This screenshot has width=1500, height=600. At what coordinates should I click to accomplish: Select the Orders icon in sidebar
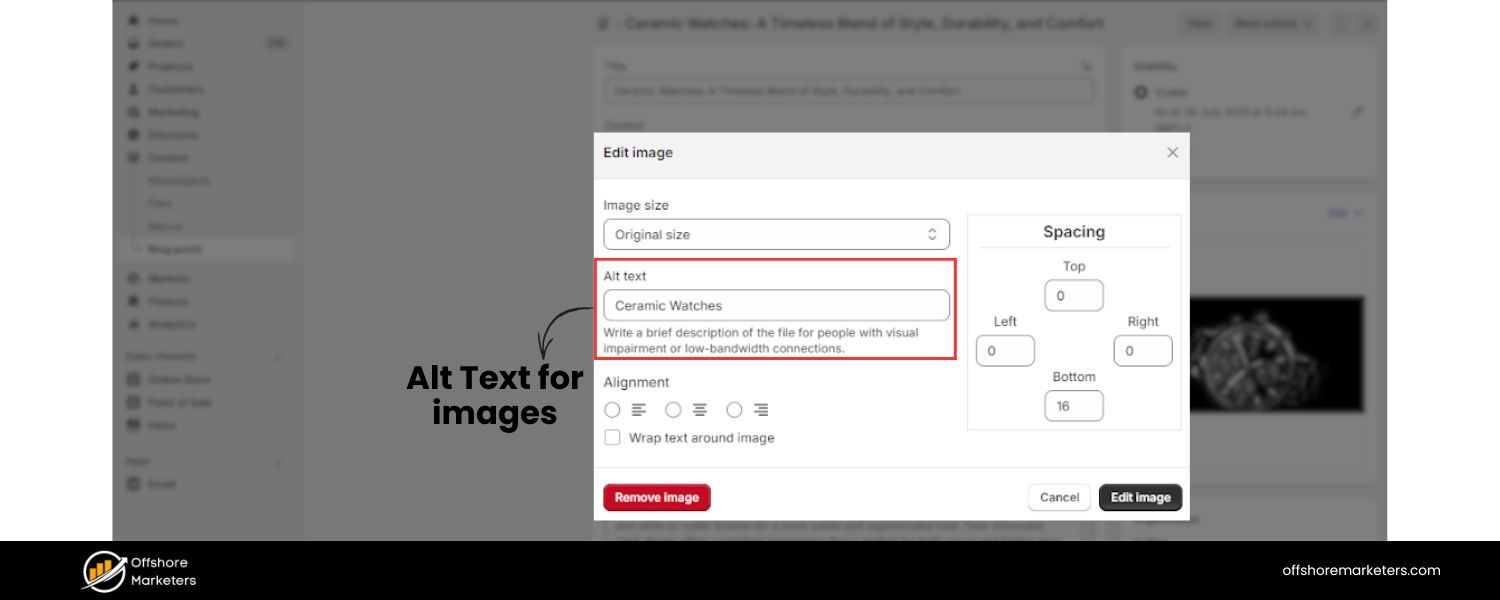(x=133, y=43)
